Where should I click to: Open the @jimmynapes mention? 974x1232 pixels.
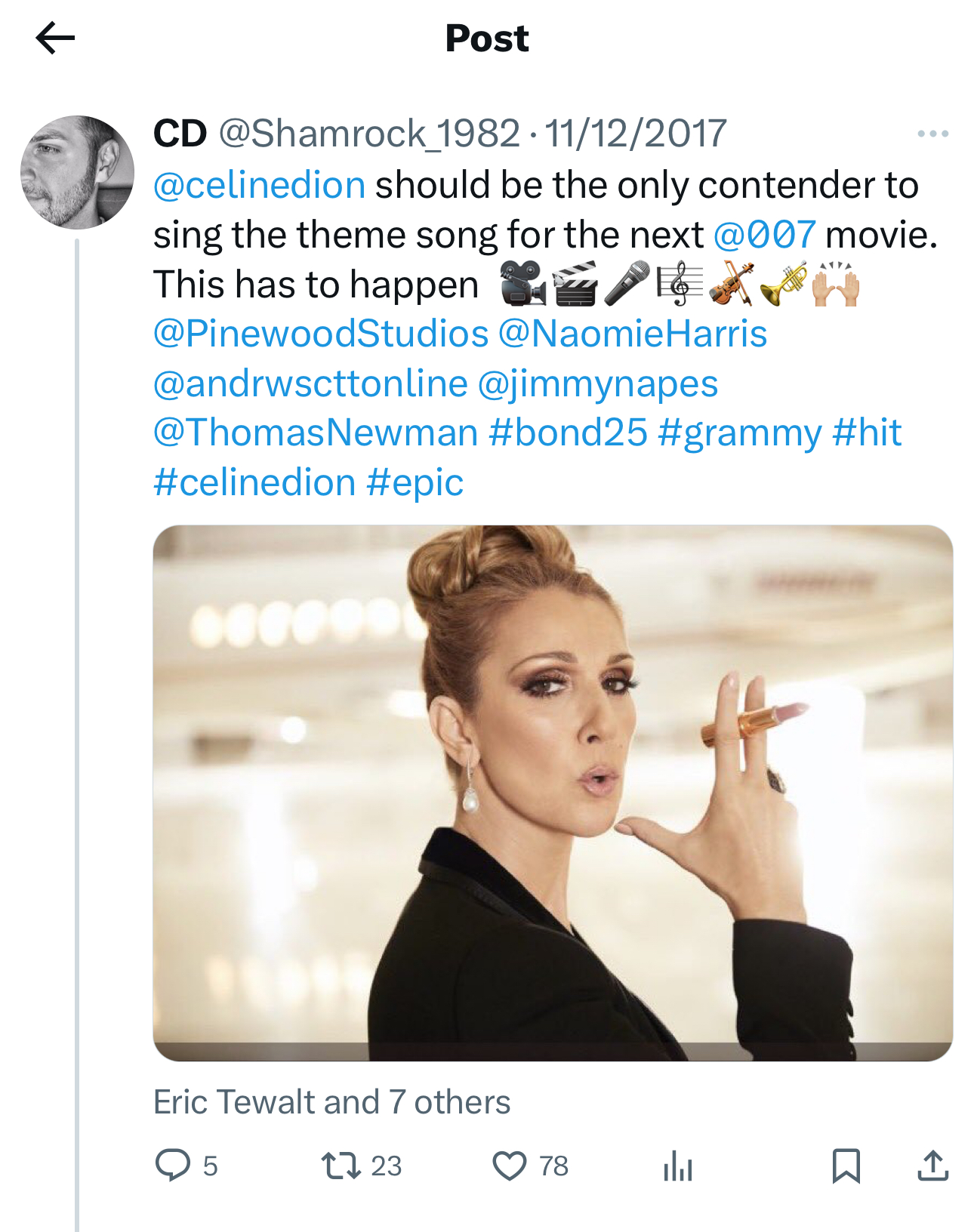597,383
